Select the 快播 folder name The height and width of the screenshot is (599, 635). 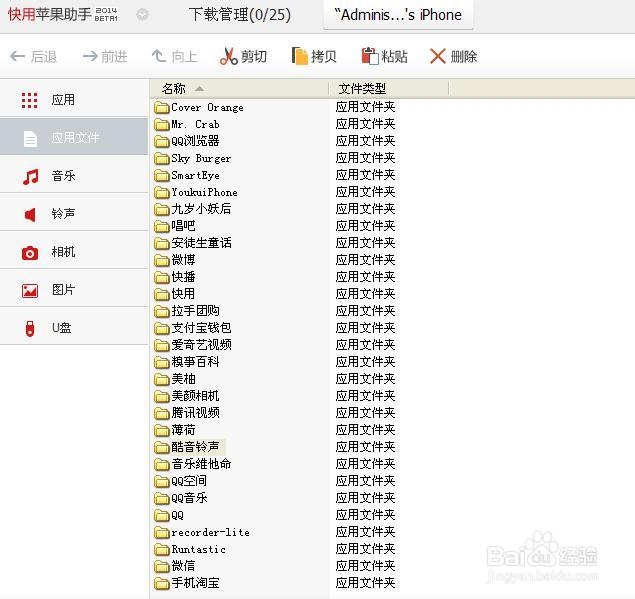tap(183, 277)
